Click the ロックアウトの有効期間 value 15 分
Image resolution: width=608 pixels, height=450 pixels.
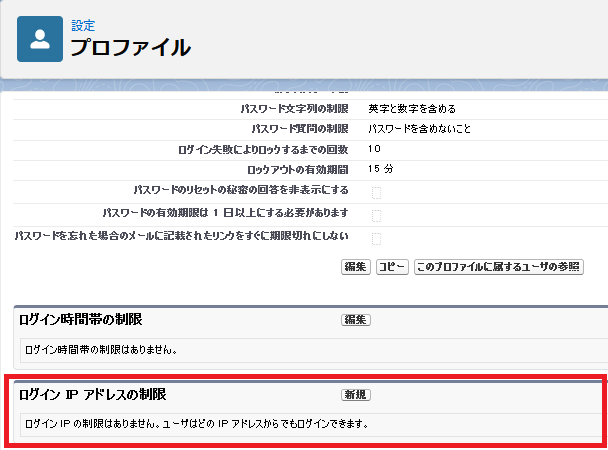point(379,169)
